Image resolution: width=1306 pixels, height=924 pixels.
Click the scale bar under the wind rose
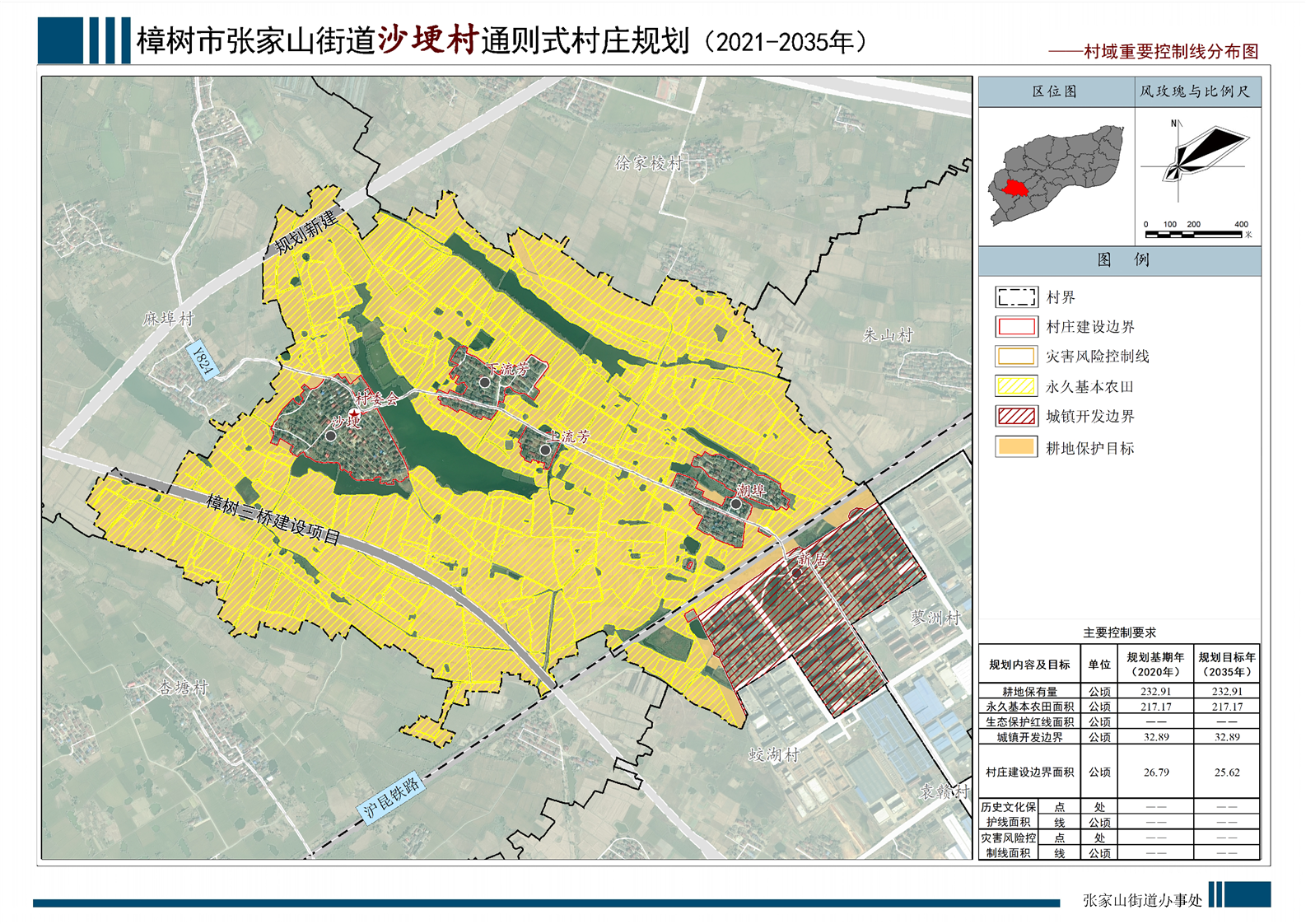(1194, 234)
